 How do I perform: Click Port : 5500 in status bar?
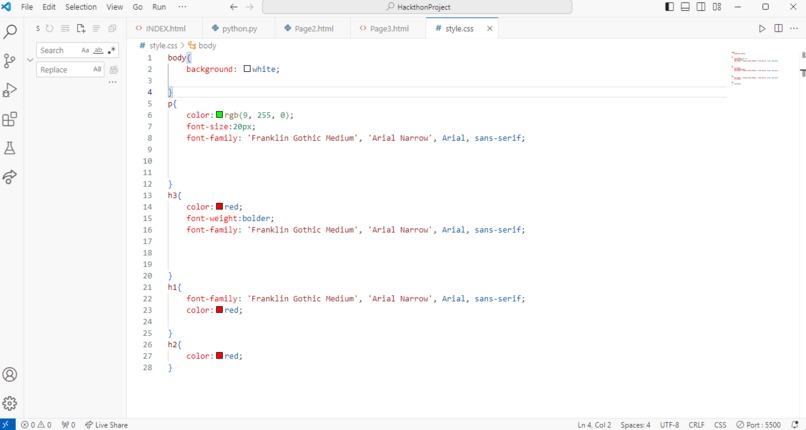tap(758, 425)
